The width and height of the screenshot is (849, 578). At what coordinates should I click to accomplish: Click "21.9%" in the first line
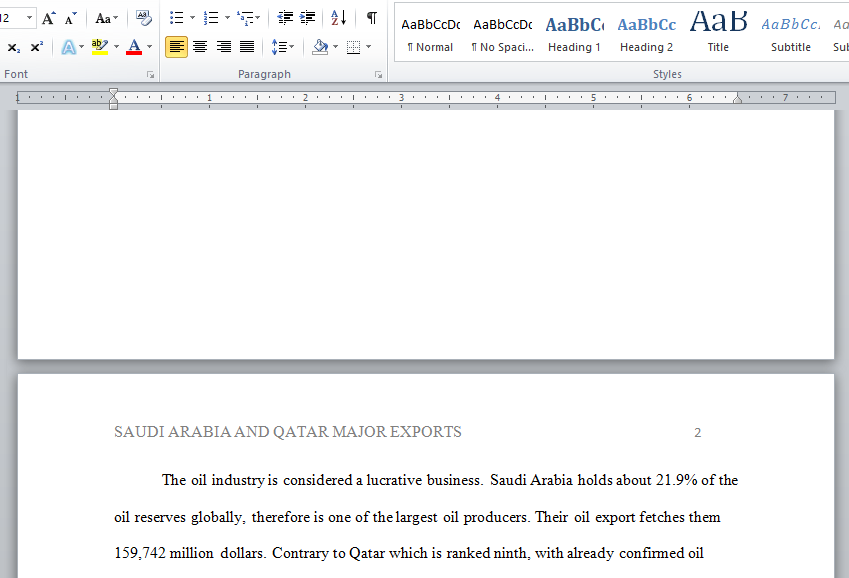tap(676, 480)
